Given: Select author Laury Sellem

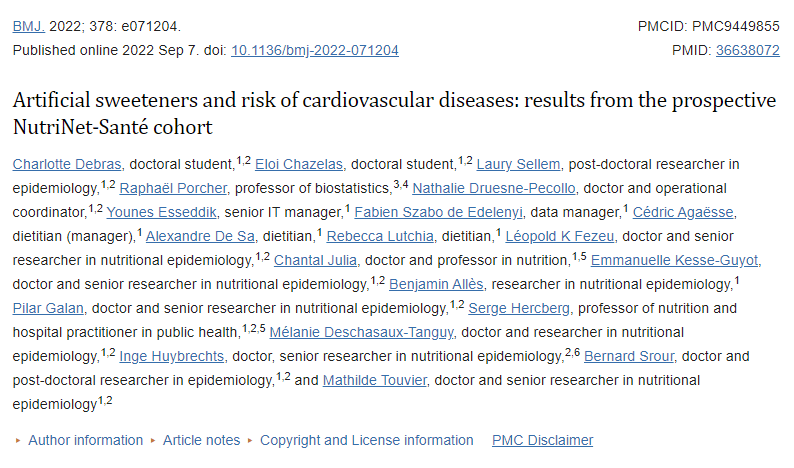Looking at the screenshot, I should (x=519, y=163).
